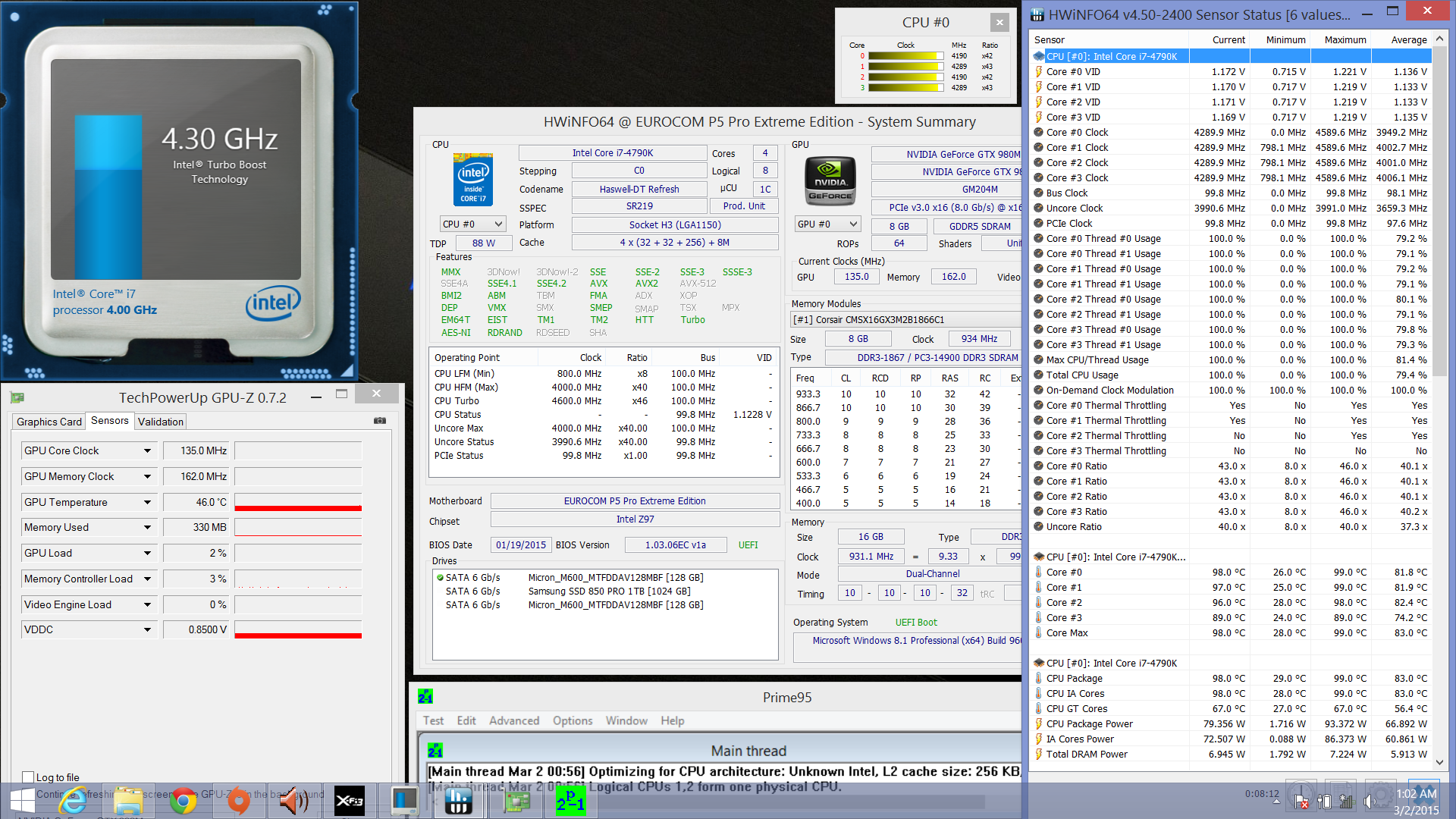Click Core 0 clock bar in CPU #0 window
Viewport: 1456px width, 819px height.
coord(905,56)
